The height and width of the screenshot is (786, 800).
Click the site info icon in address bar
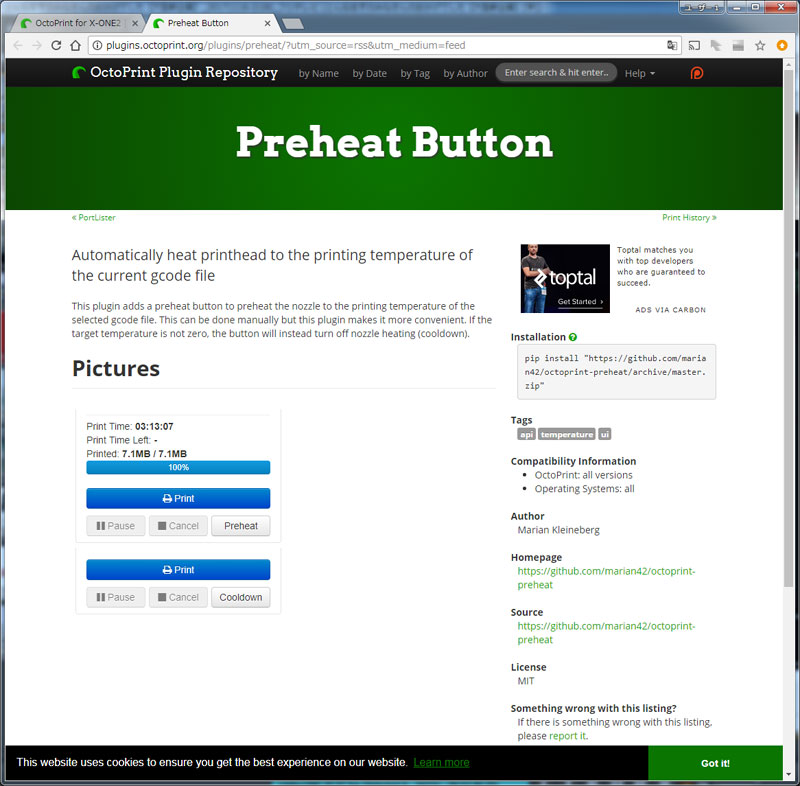tap(97, 45)
